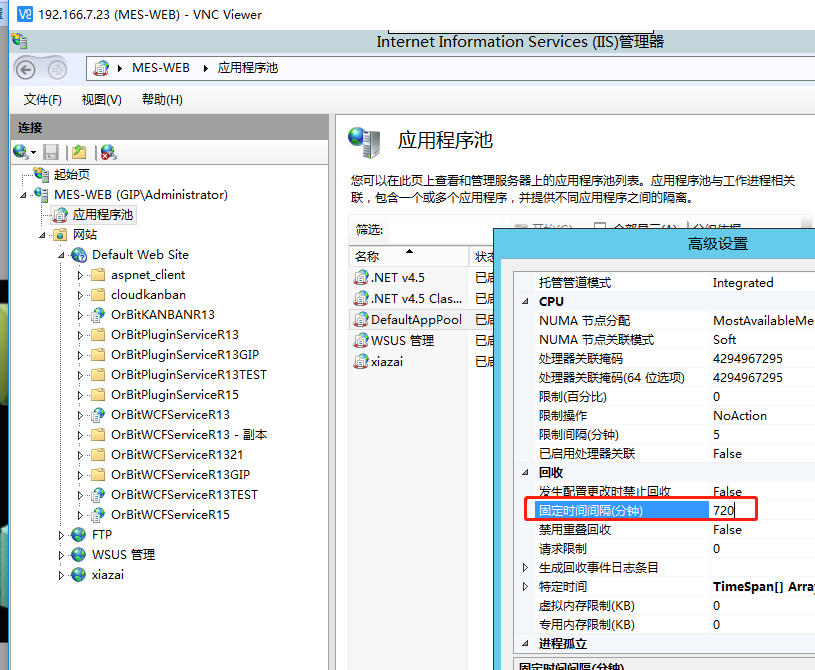Select OrBitPluginServiceR15 in tree

(175, 395)
